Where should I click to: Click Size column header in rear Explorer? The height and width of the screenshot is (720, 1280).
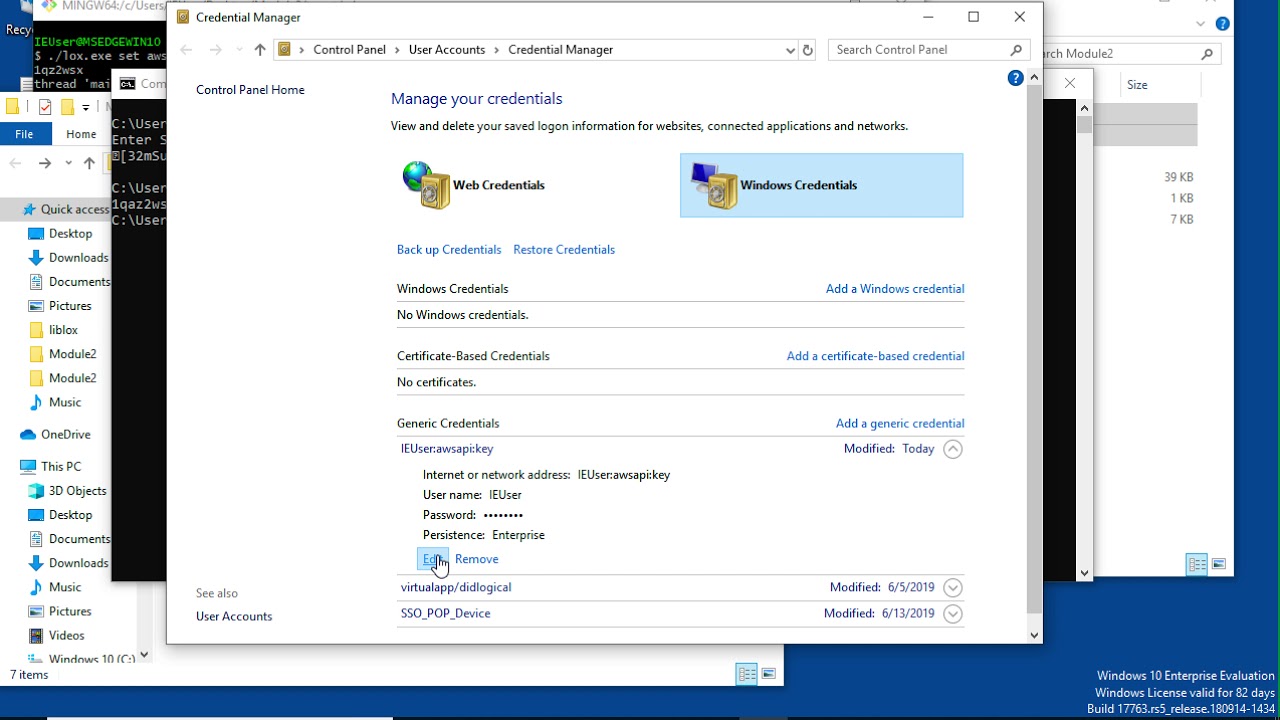click(1137, 85)
